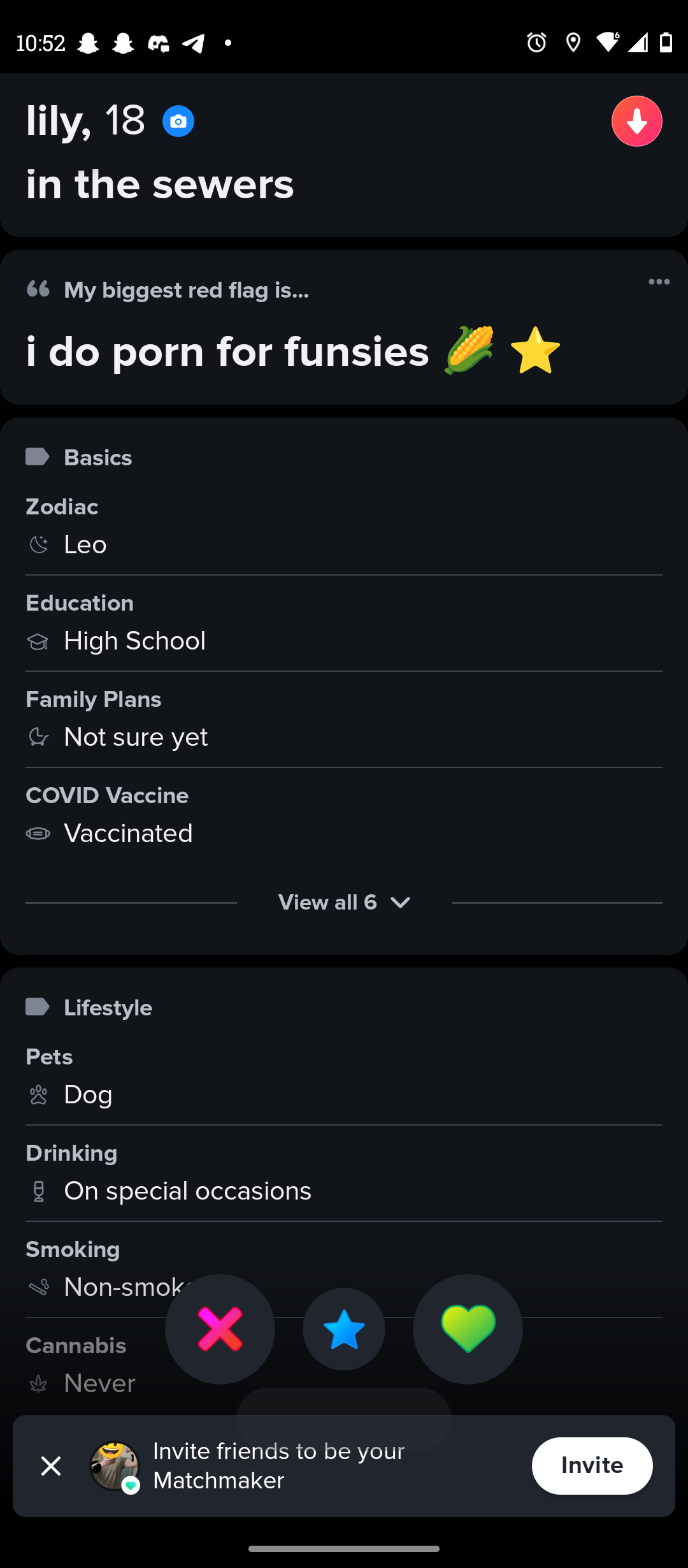Tap the Pets Dog entry
Image resolution: width=688 pixels, height=1568 pixels.
coord(88,1094)
